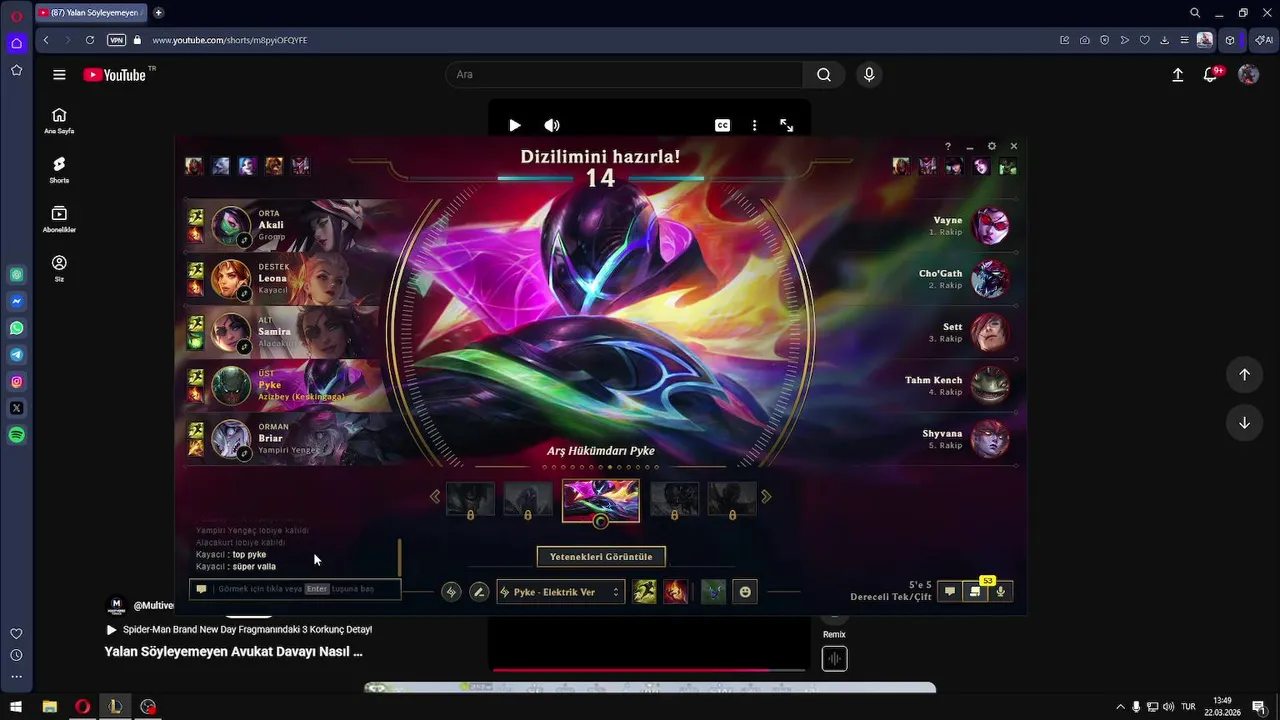Open the emote selection smiley icon
This screenshot has width=1280, height=720.
pos(745,592)
